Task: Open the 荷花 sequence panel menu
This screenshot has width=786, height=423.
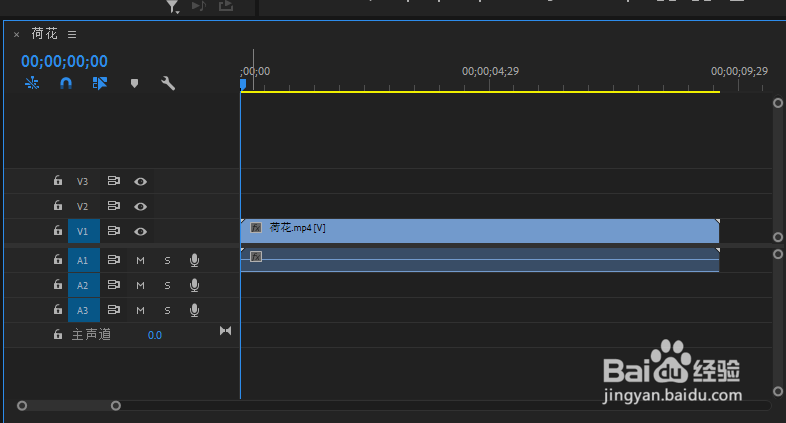Action: click(x=72, y=35)
